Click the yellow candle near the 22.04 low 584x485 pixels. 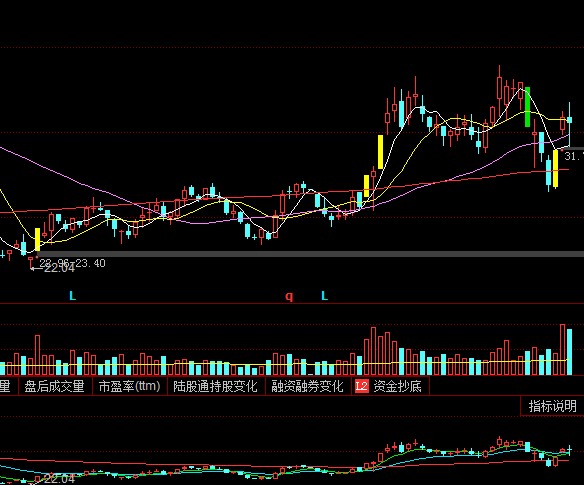point(37,239)
